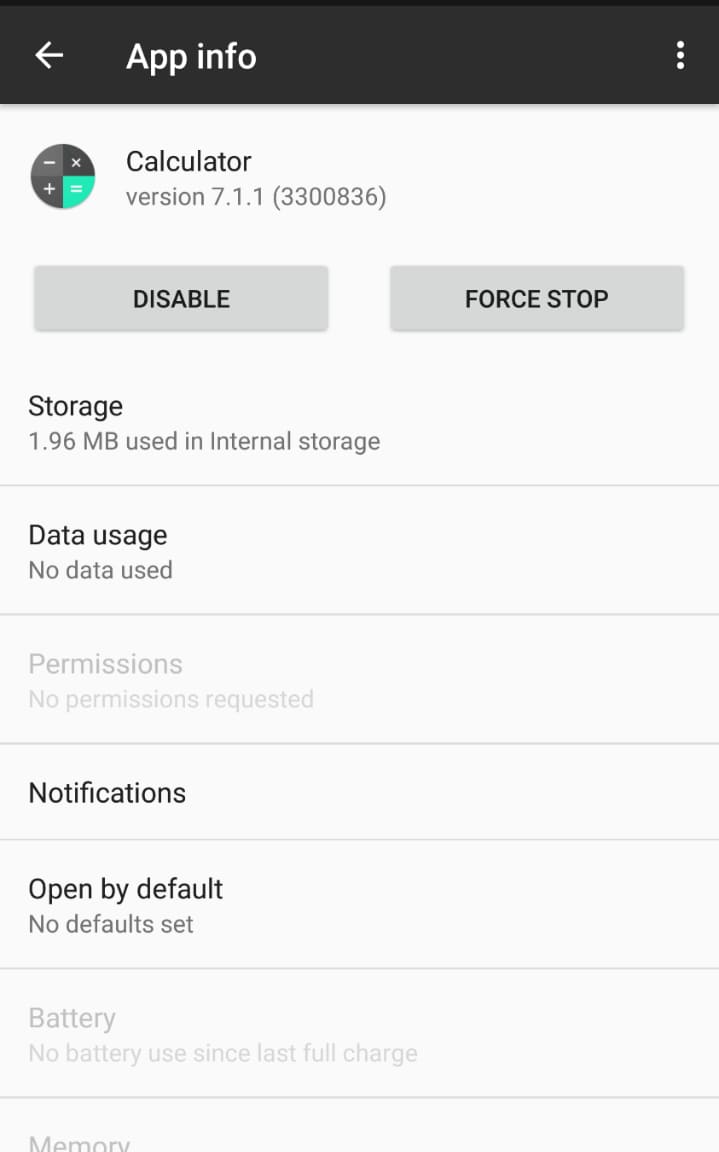Viewport: 719px width, 1152px height.
Task: Tap the Calculator app icon
Action: point(63,177)
